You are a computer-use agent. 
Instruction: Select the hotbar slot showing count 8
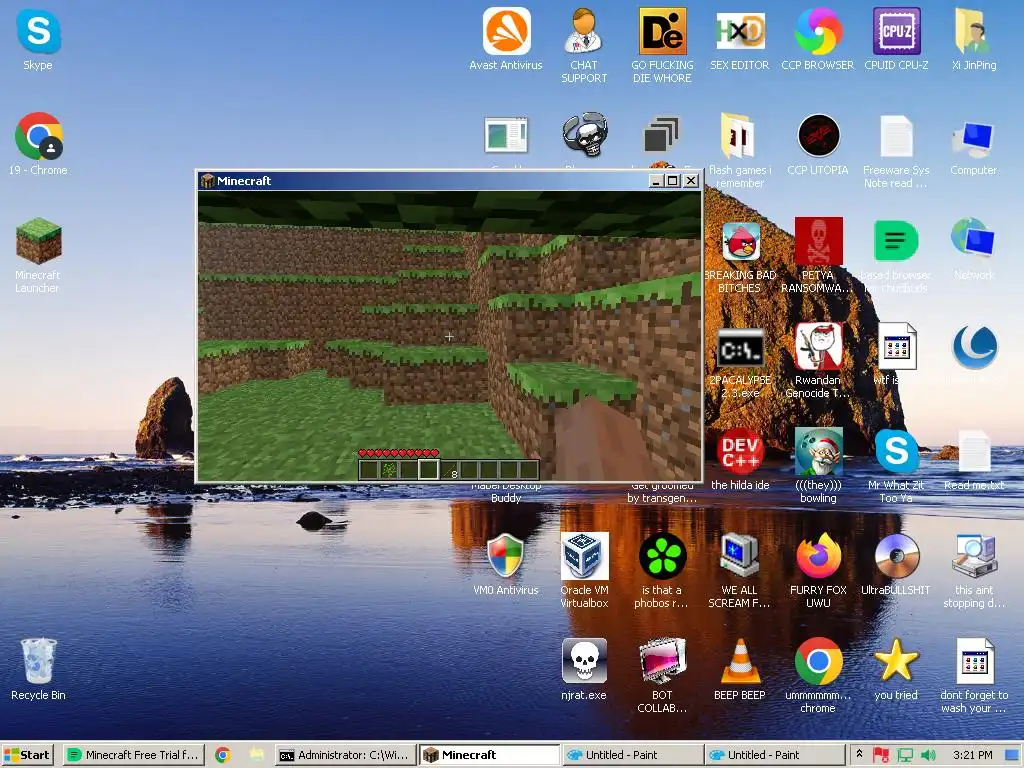[x=450, y=470]
